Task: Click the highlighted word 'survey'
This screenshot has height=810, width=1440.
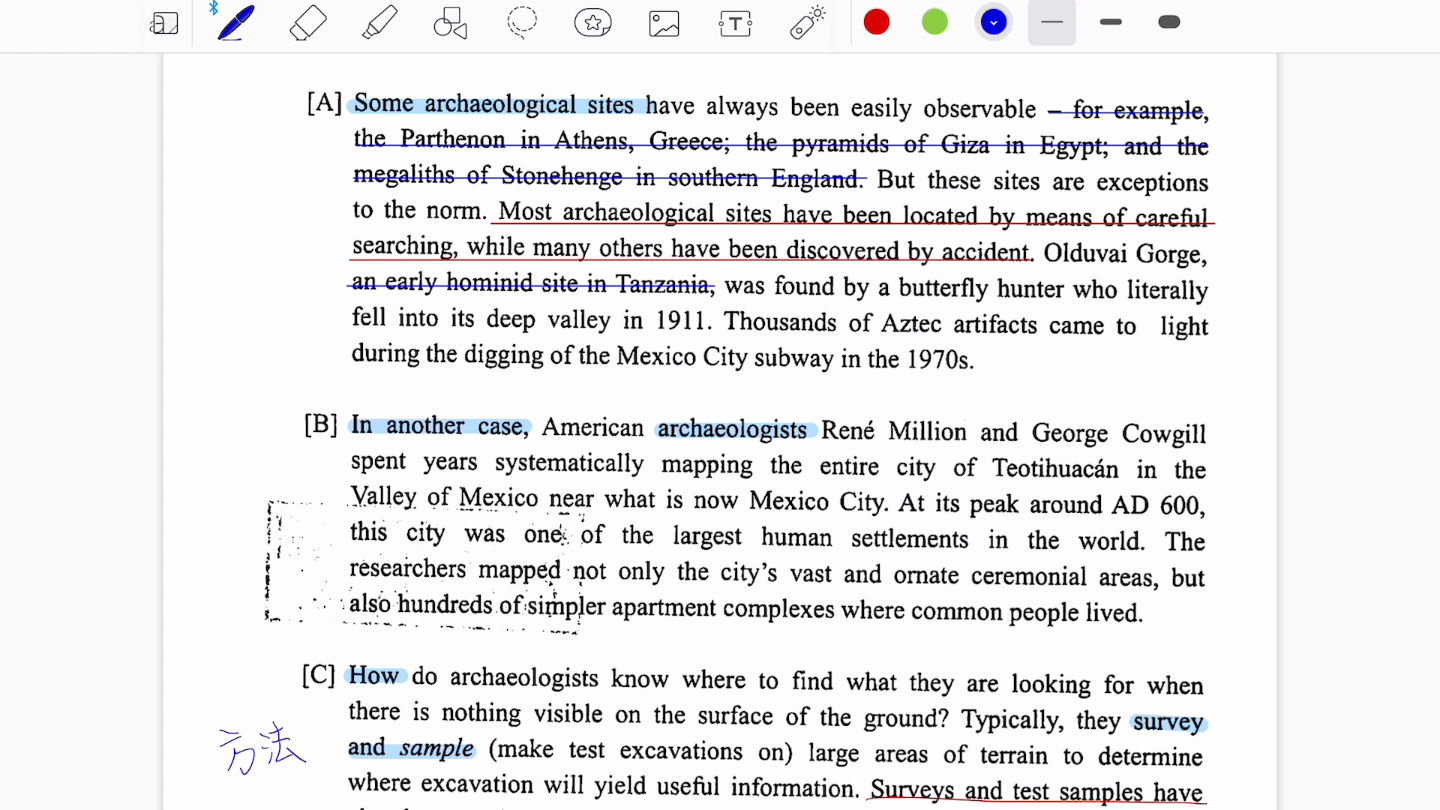Action: pyautogui.click(x=1168, y=722)
